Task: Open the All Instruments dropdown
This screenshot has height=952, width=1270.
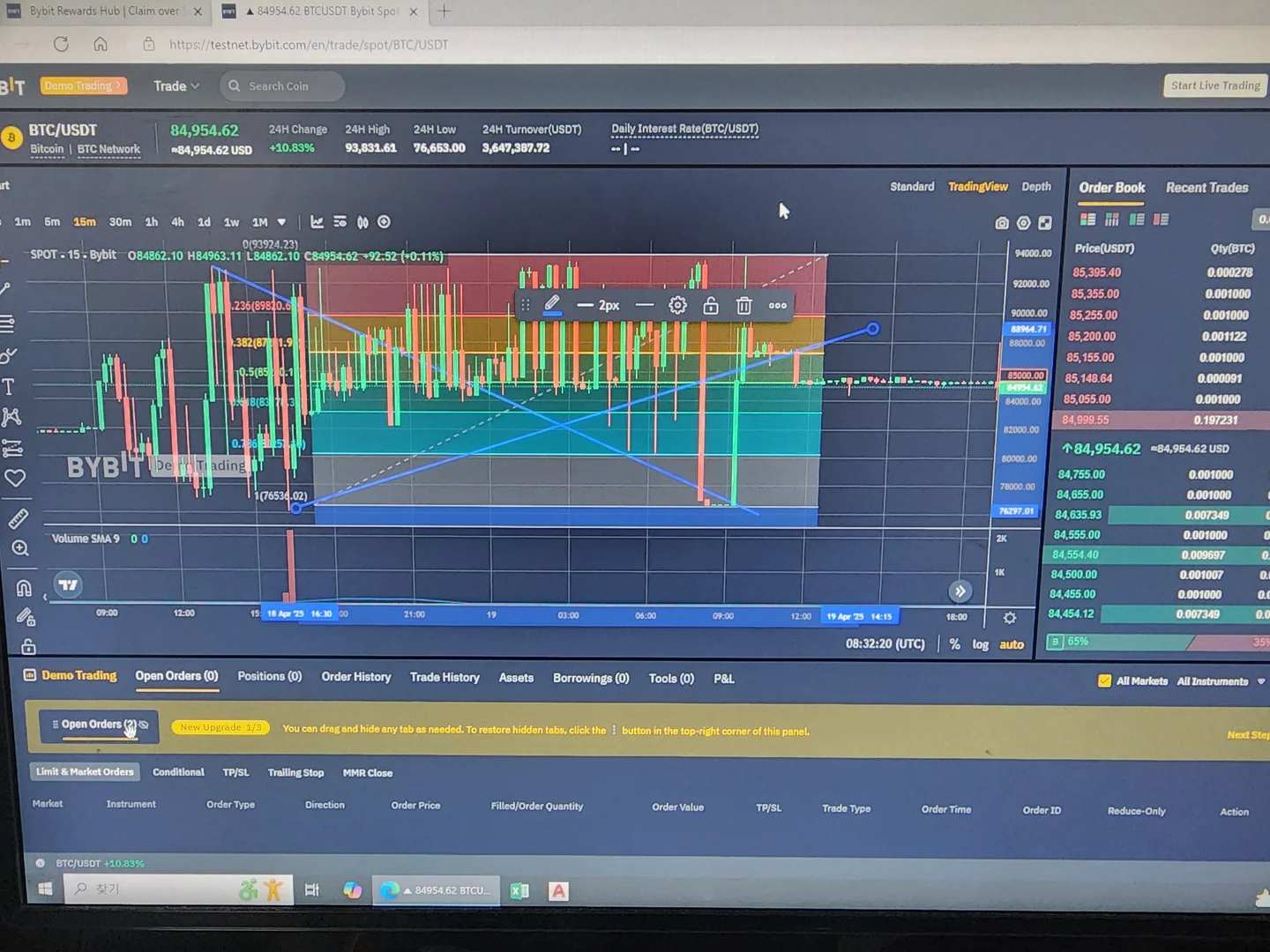Action: (x=1221, y=681)
